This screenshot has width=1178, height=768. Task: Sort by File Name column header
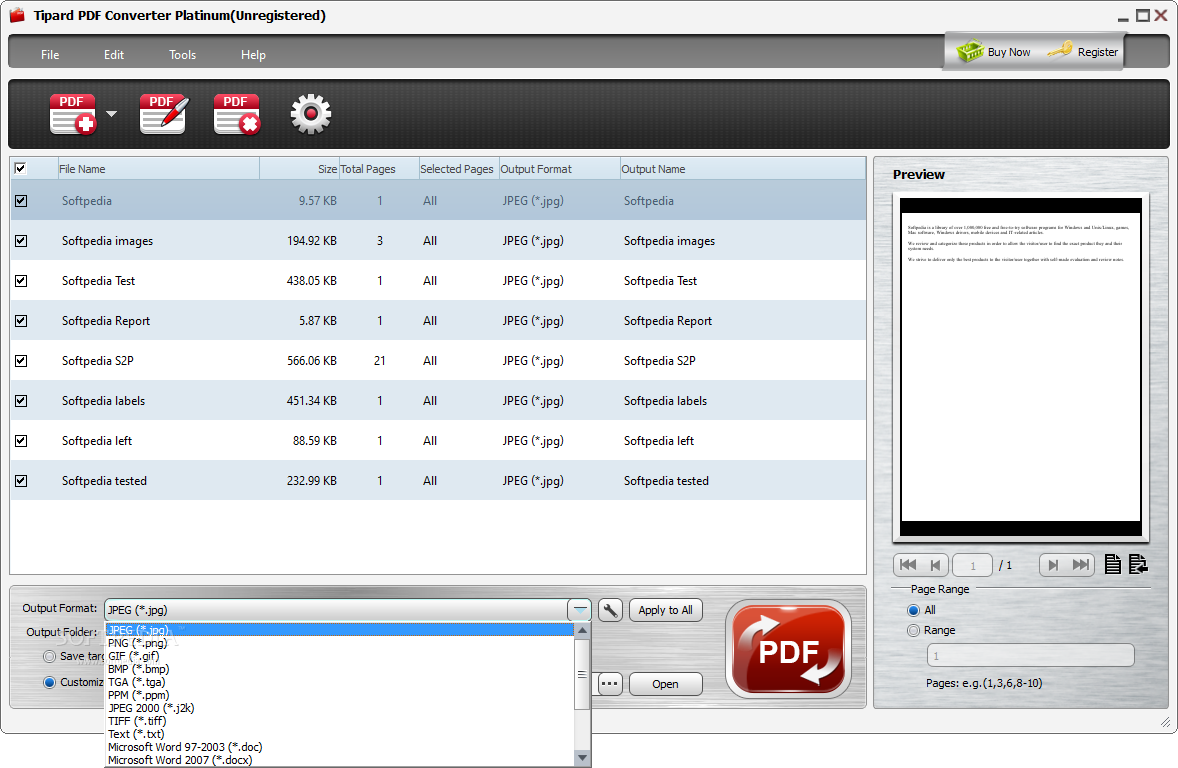pos(159,169)
